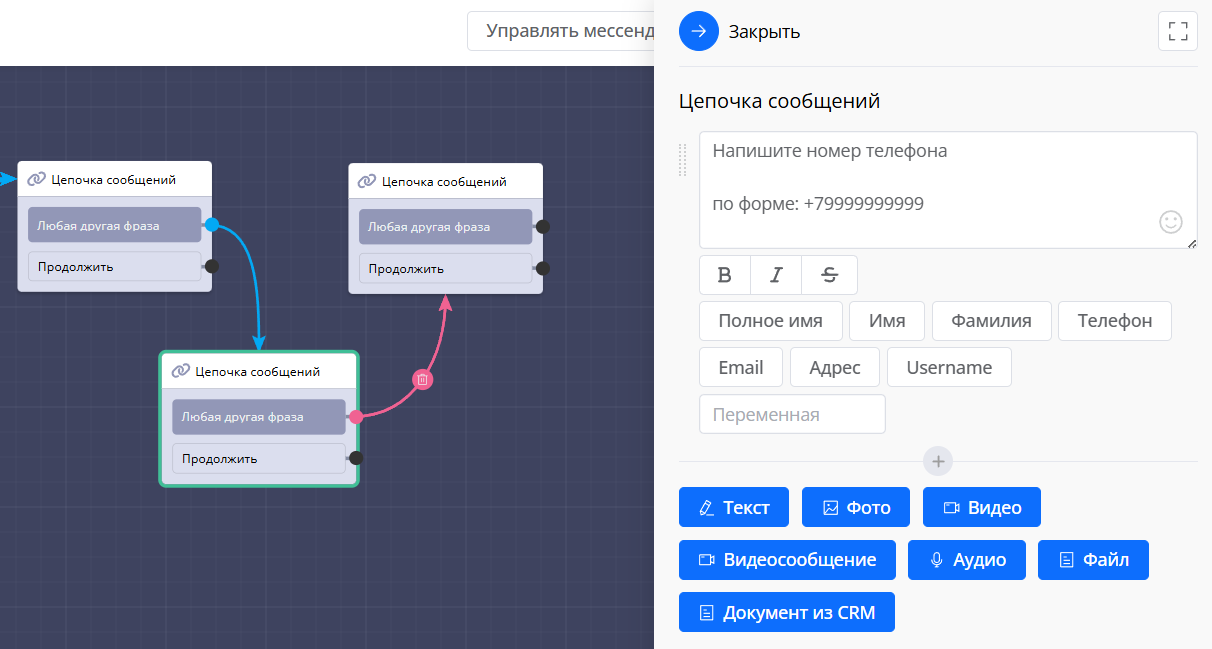
Task: Insert the Телефон variable
Action: pos(1114,321)
